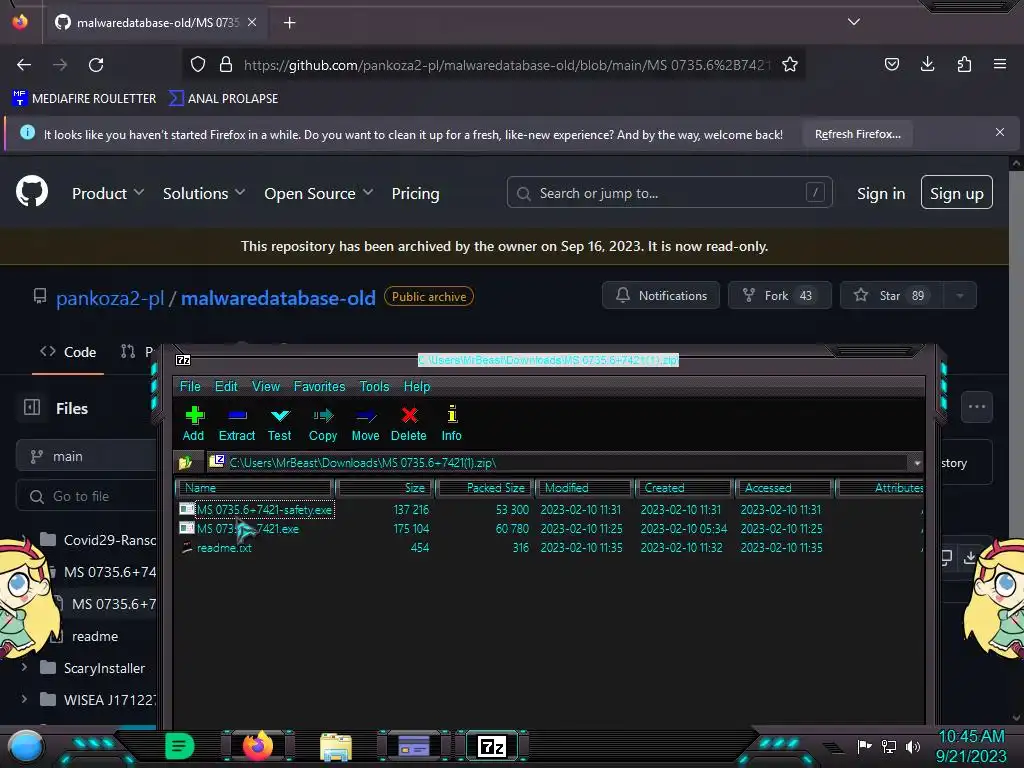Select MS 0735.6+7421-safety.exe file
Screen dimensions: 1024x768
[x=264, y=509]
